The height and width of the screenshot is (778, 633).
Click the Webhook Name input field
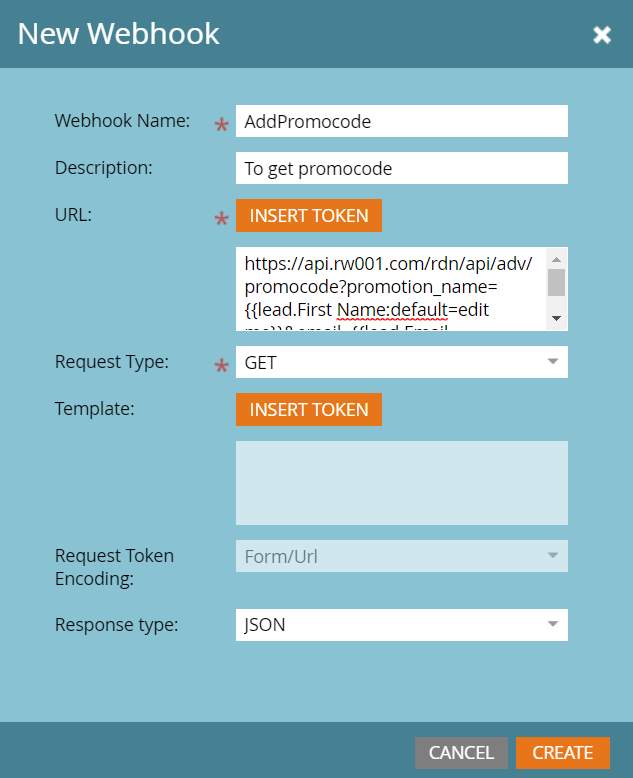click(x=401, y=122)
